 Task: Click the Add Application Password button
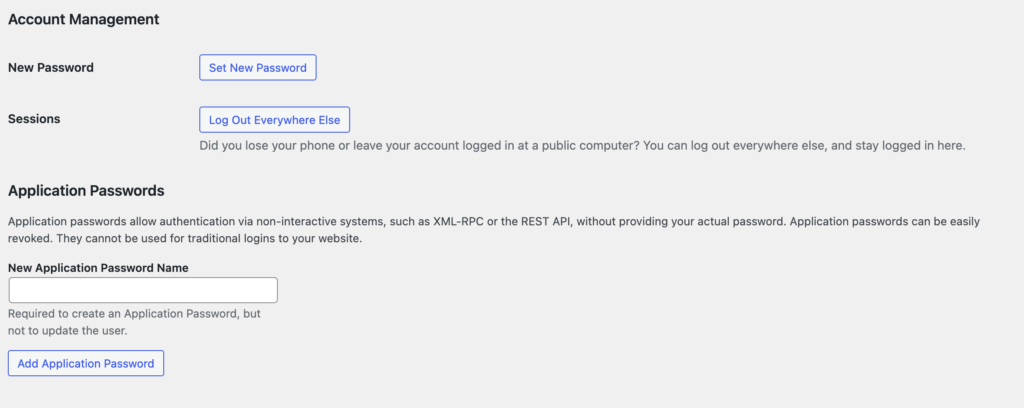click(86, 363)
